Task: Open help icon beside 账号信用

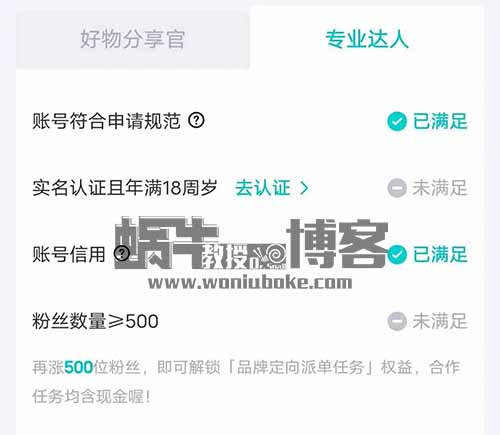Action: (122, 254)
